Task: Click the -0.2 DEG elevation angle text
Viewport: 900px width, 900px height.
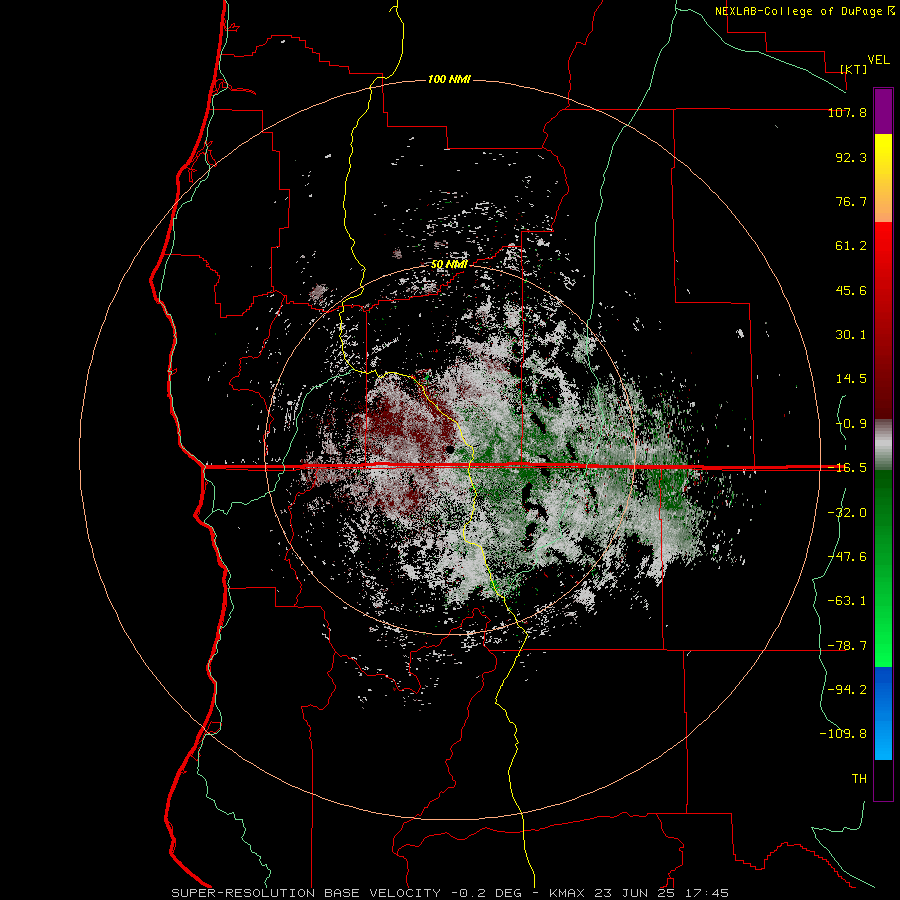Action: [x=487, y=893]
